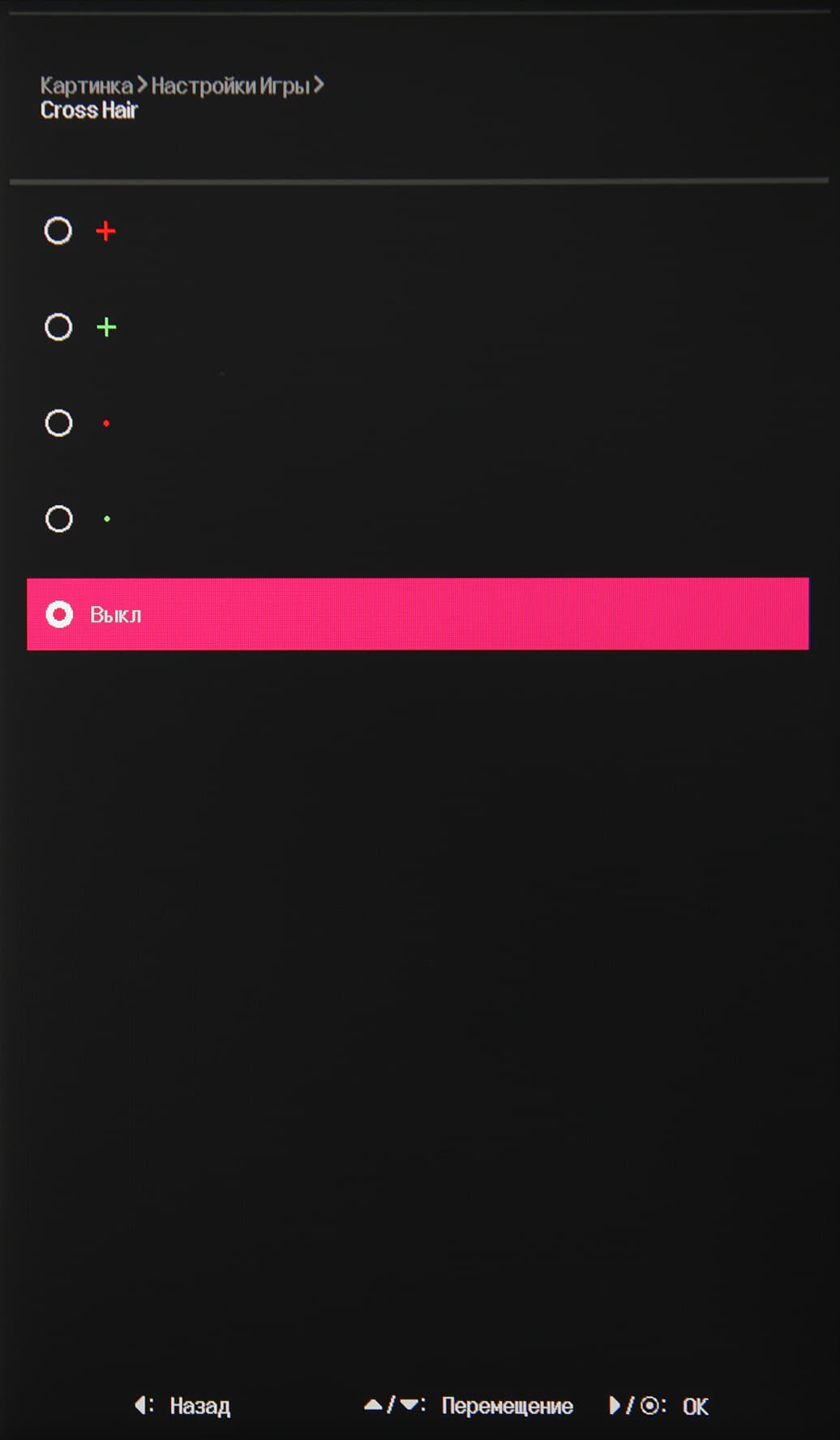The height and width of the screenshot is (1440, 840).
Task: Open Настройки Игры breadcrumb item
Action: click(x=230, y=85)
